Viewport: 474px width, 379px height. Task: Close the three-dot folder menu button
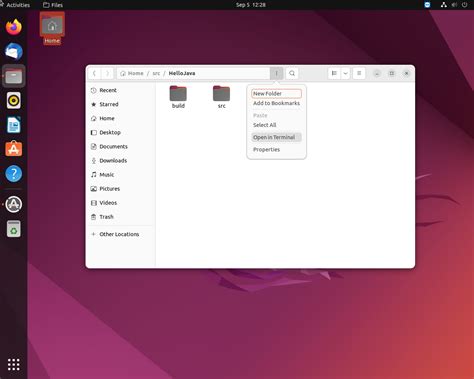coord(276,73)
